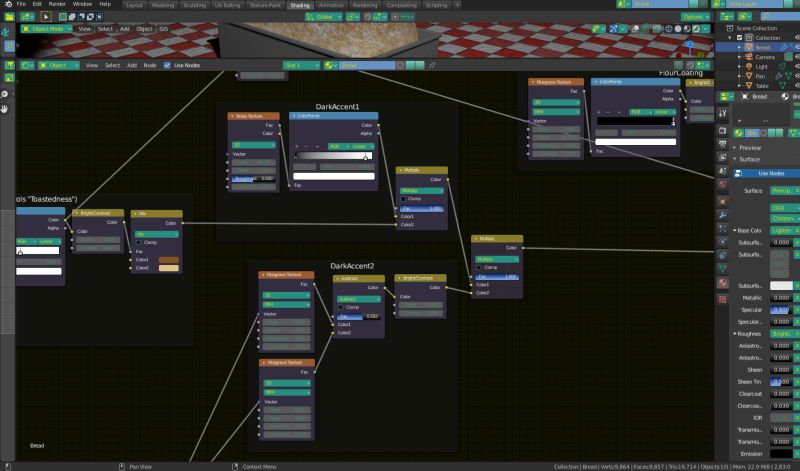800x471 pixels.
Task: Open Linear interpolation dropdown on DarkAccent1 ColorRamp
Action: point(363,147)
